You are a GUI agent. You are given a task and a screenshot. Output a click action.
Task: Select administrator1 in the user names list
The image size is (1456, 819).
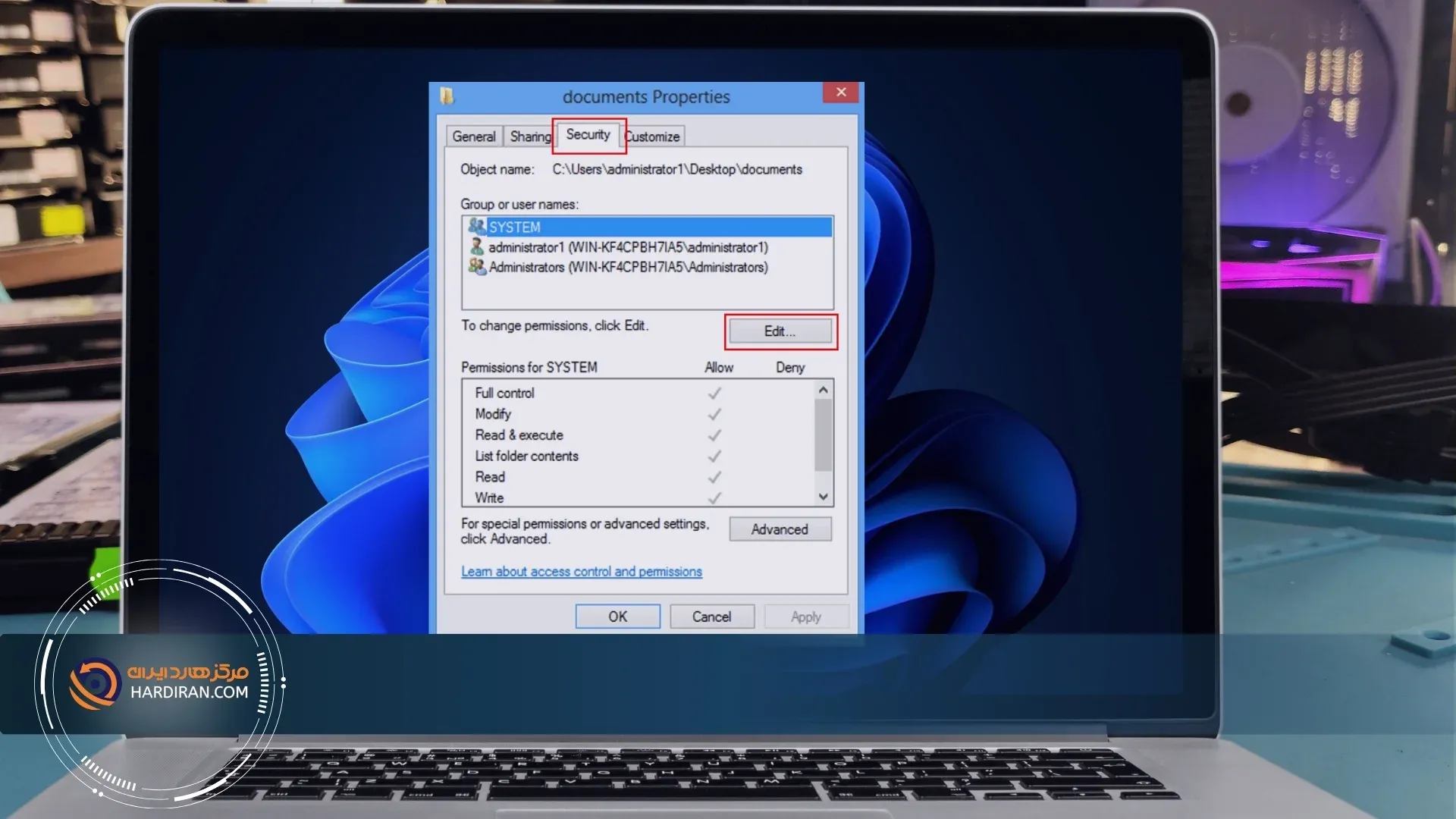628,247
